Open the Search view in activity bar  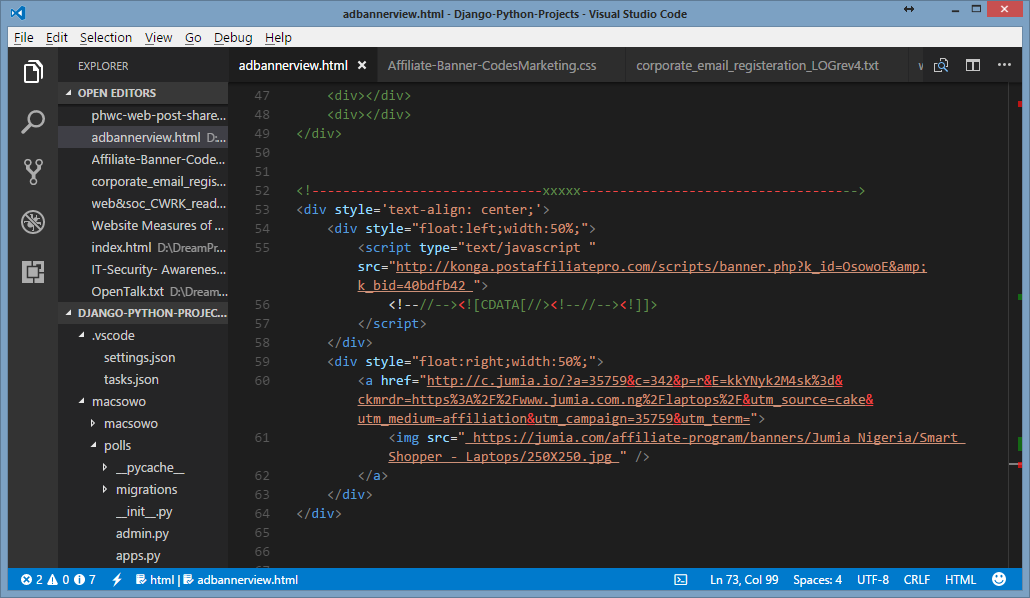click(33, 122)
